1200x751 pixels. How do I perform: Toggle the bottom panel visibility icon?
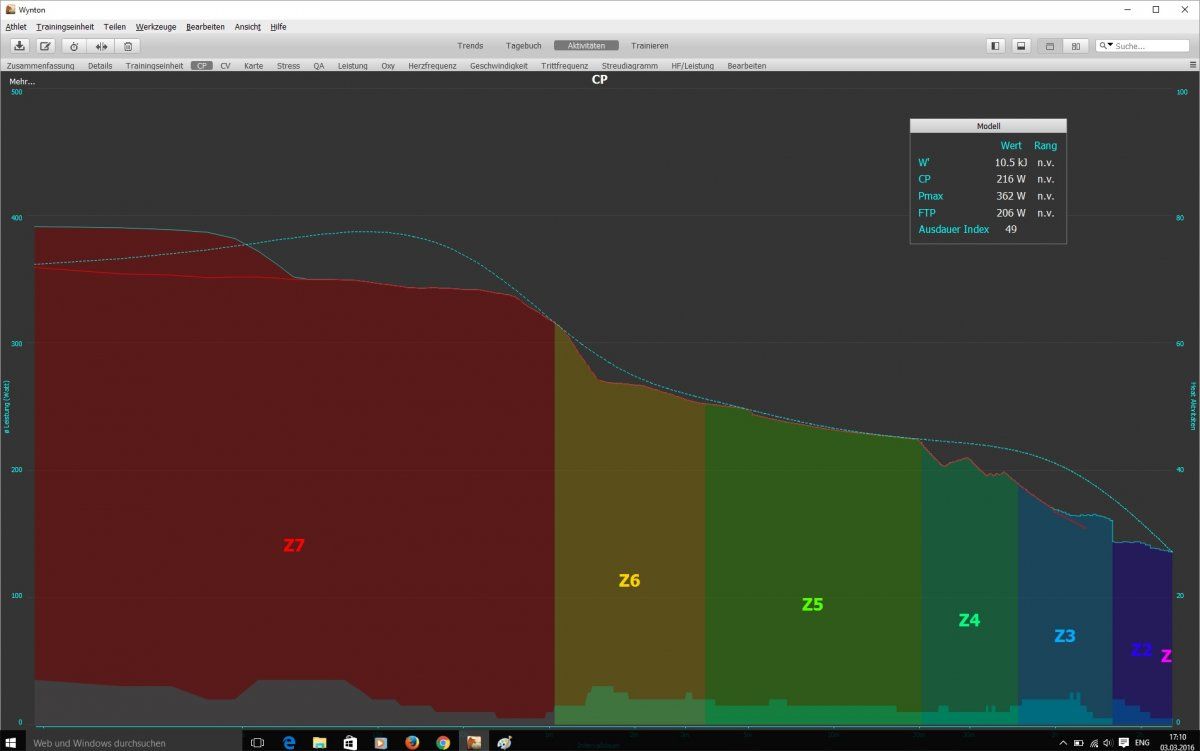click(x=1021, y=46)
